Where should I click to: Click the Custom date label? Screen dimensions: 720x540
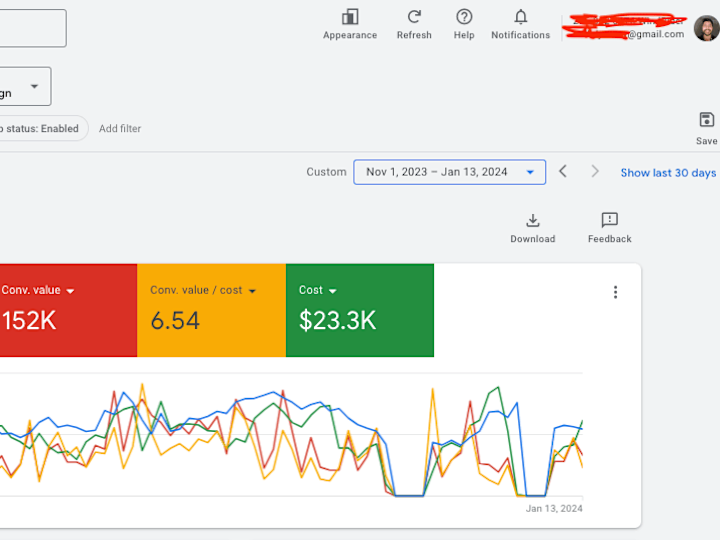pyautogui.click(x=326, y=172)
